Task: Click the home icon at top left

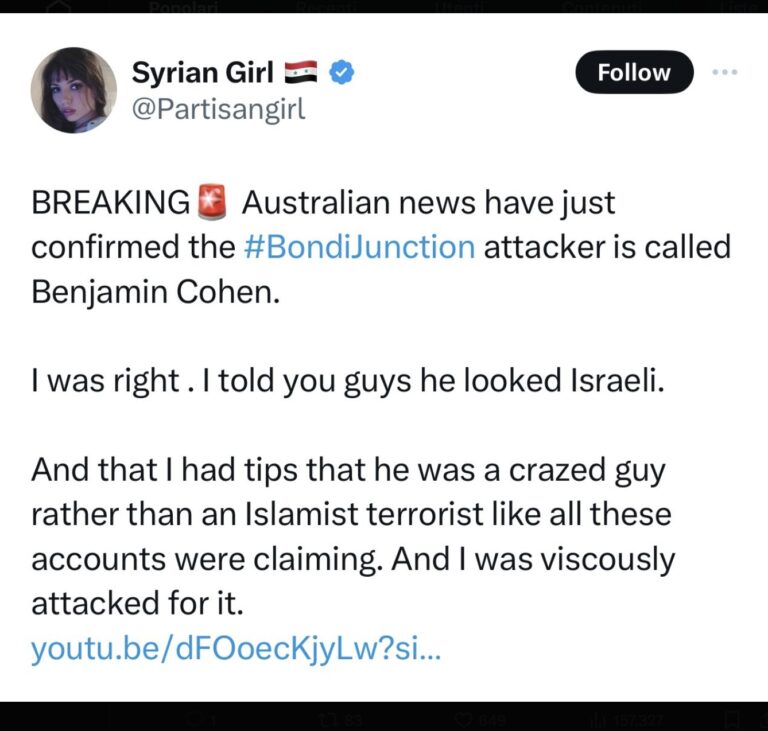Action: pyautogui.click(x=60, y=8)
